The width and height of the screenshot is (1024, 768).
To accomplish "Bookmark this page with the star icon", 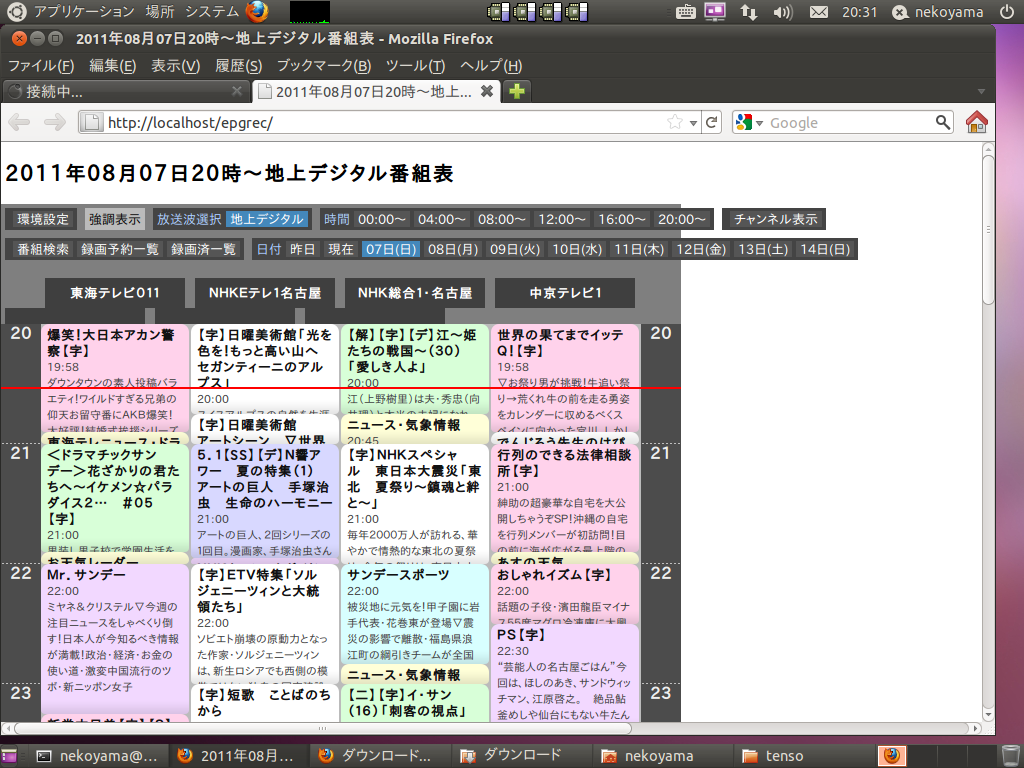I will (x=676, y=122).
